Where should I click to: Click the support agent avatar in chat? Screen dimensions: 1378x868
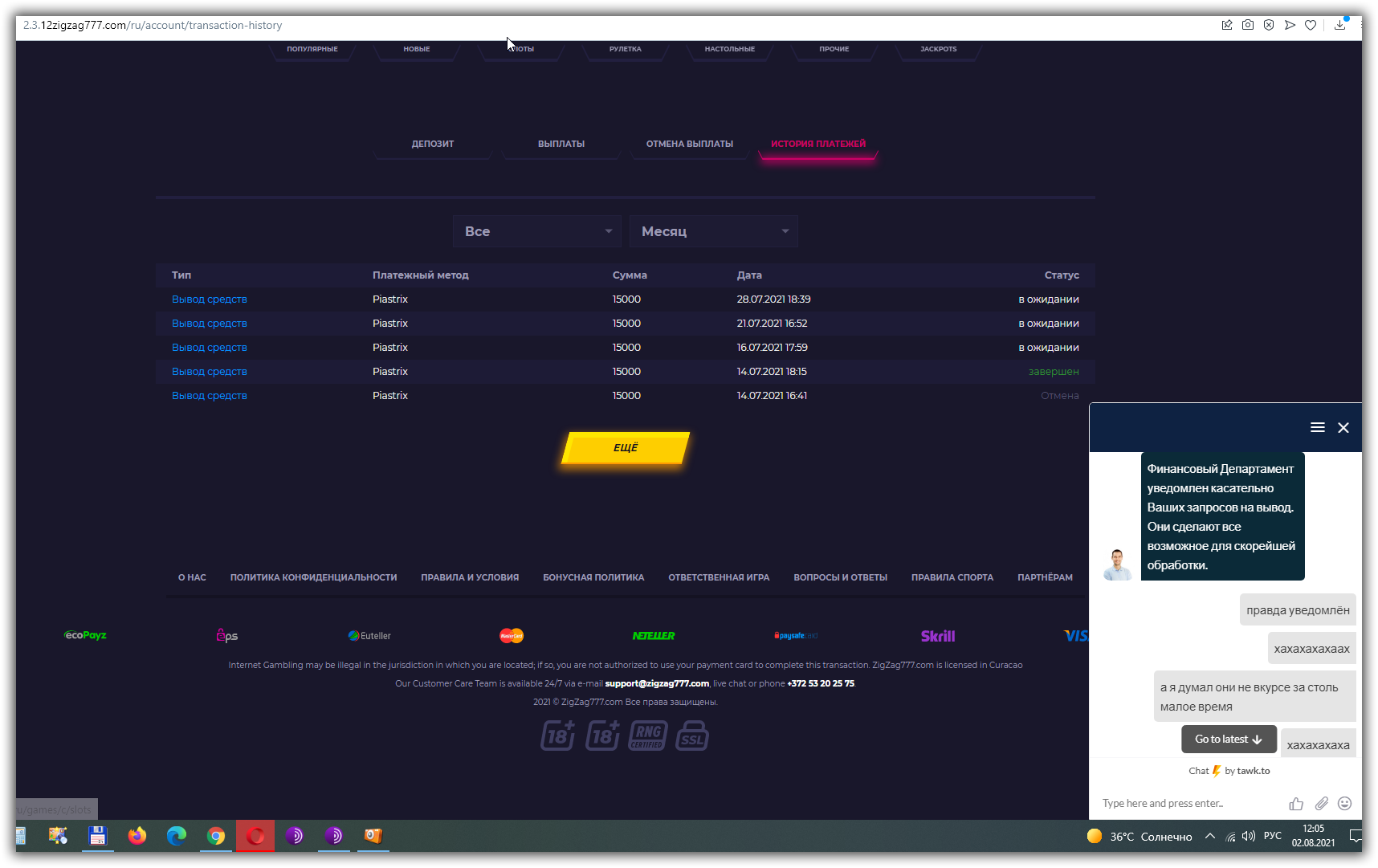click(x=1117, y=564)
